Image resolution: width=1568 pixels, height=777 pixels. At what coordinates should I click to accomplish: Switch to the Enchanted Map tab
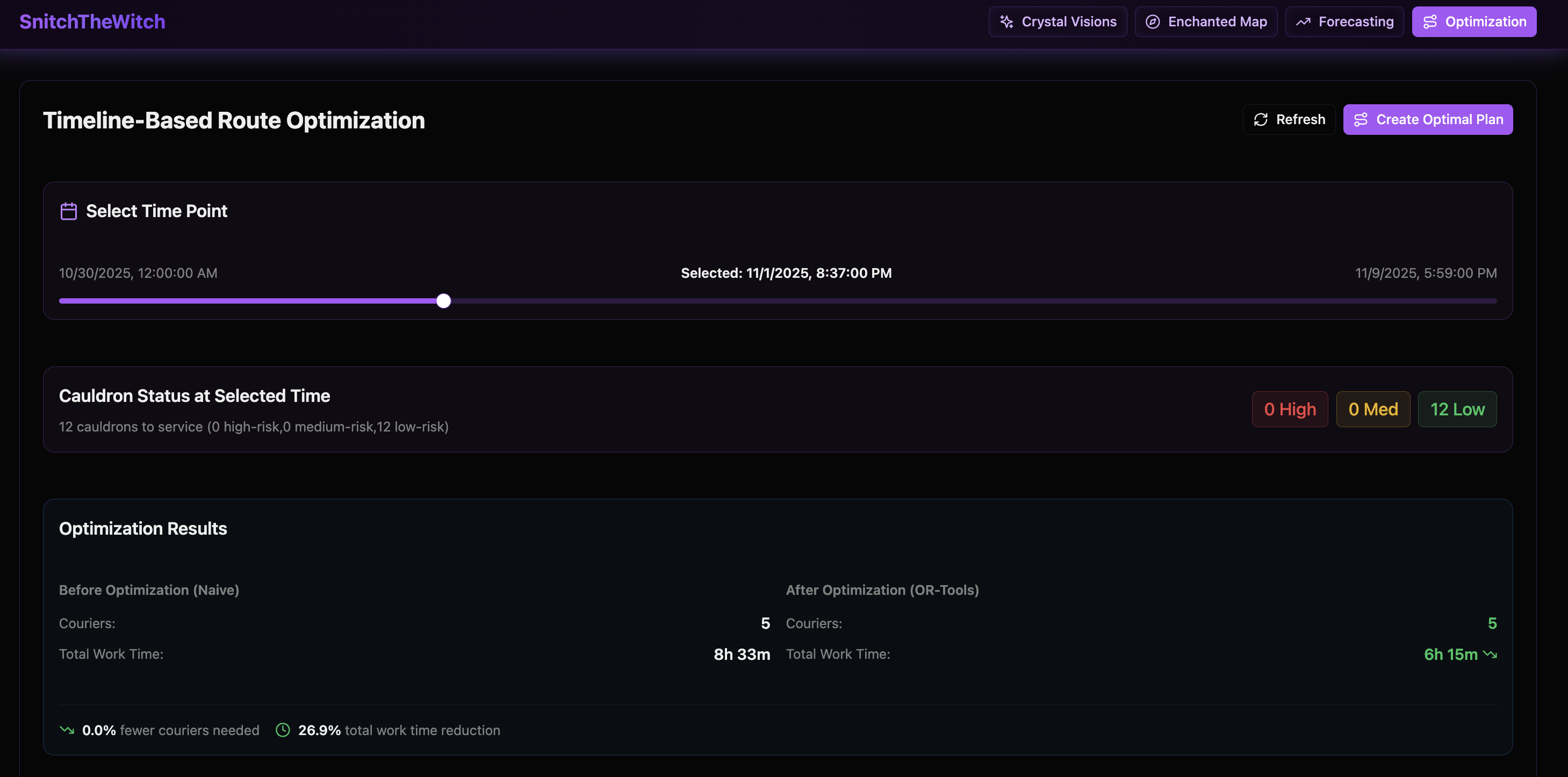1205,22
